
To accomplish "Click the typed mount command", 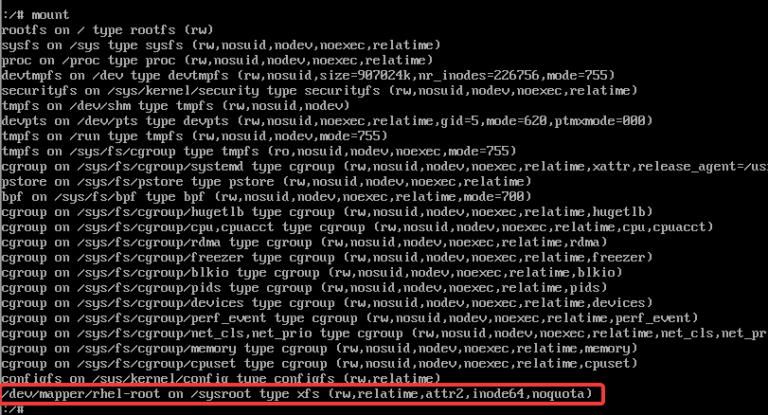I will click(x=50, y=15).
